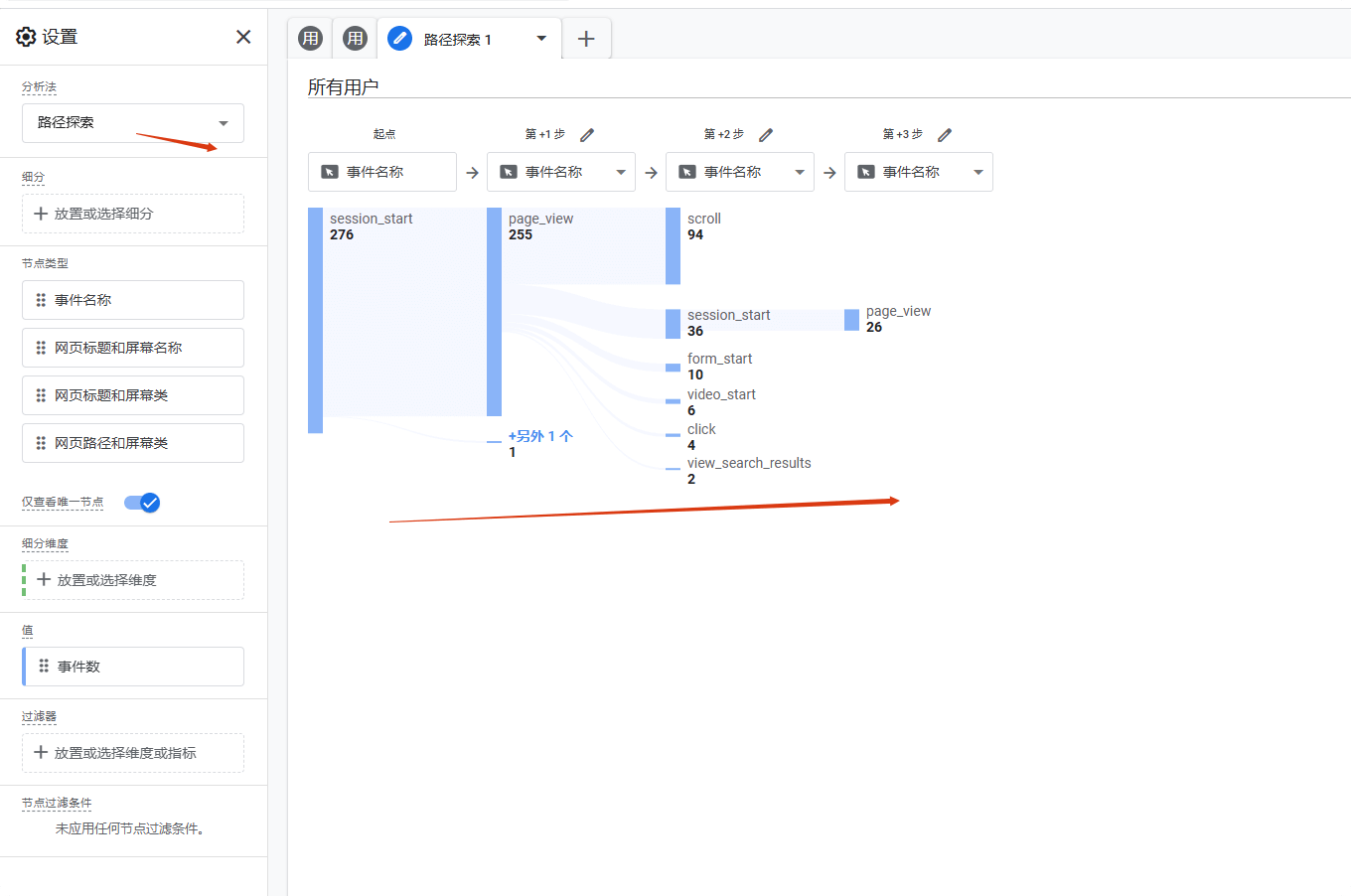Image resolution: width=1351 pixels, height=896 pixels.
Task: Add breakdown via 放置或选择维度
Action: pyautogui.click(x=135, y=580)
